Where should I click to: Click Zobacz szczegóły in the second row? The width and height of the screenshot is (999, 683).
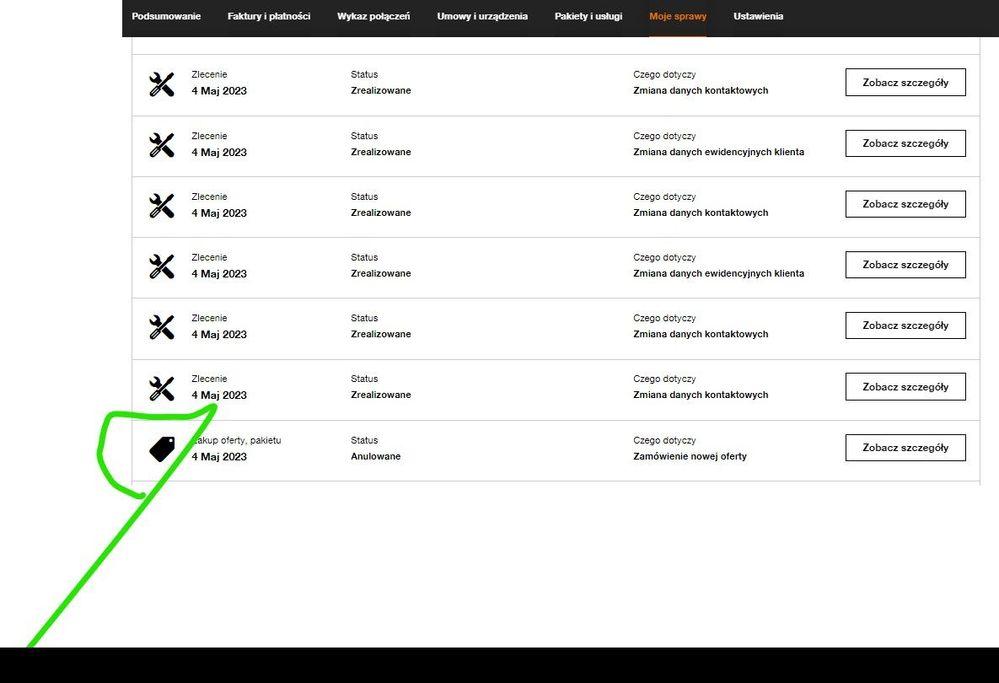pos(905,143)
